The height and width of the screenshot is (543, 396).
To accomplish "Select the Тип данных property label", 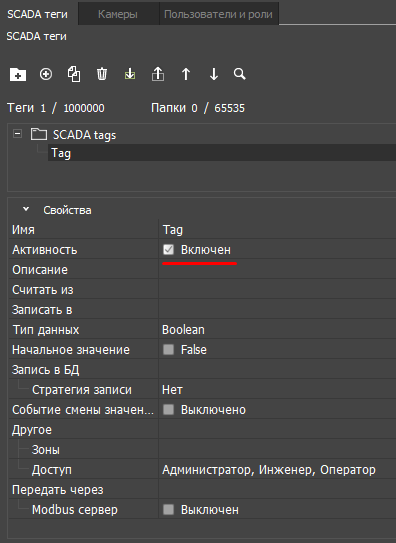I will [x=46, y=330].
